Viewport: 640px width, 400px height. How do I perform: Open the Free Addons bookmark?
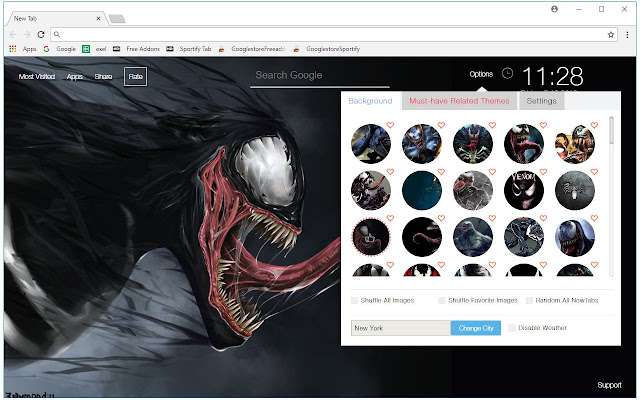click(136, 49)
